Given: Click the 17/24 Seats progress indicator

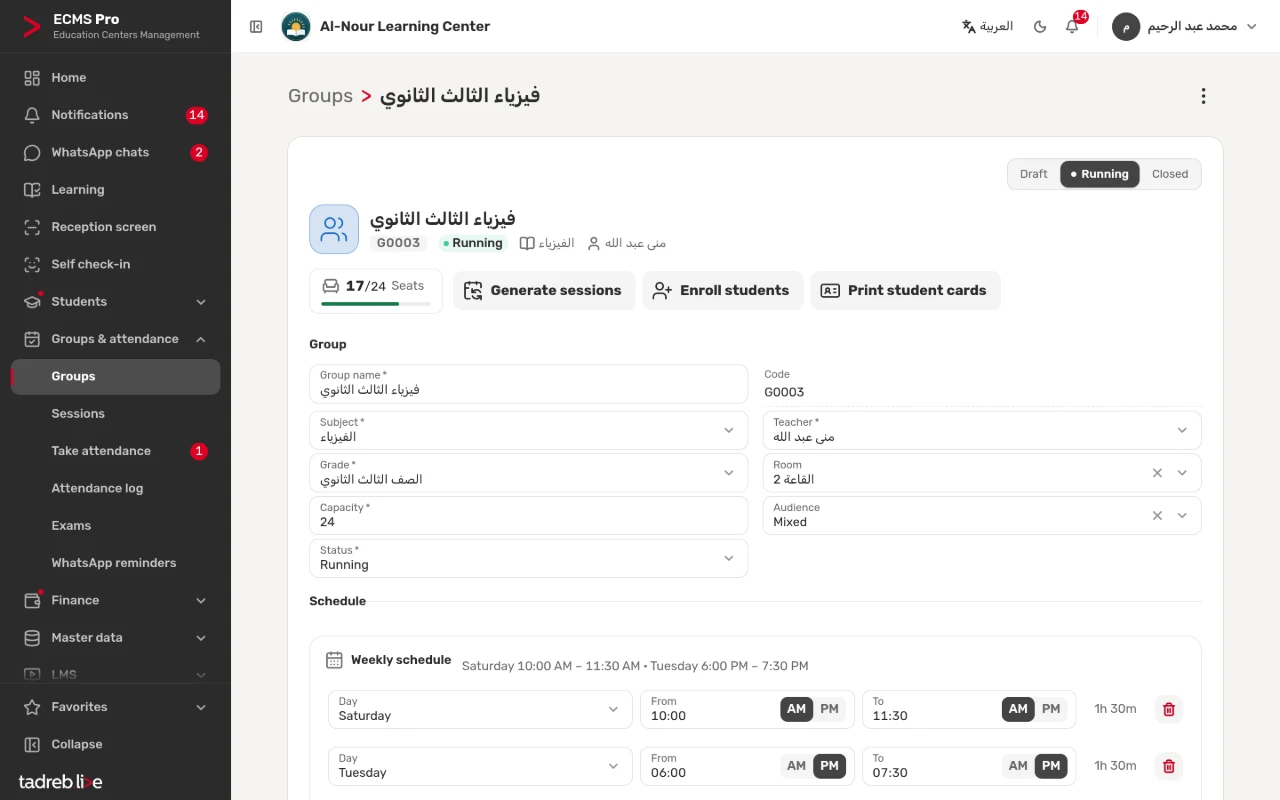Looking at the screenshot, I should 376,291.
